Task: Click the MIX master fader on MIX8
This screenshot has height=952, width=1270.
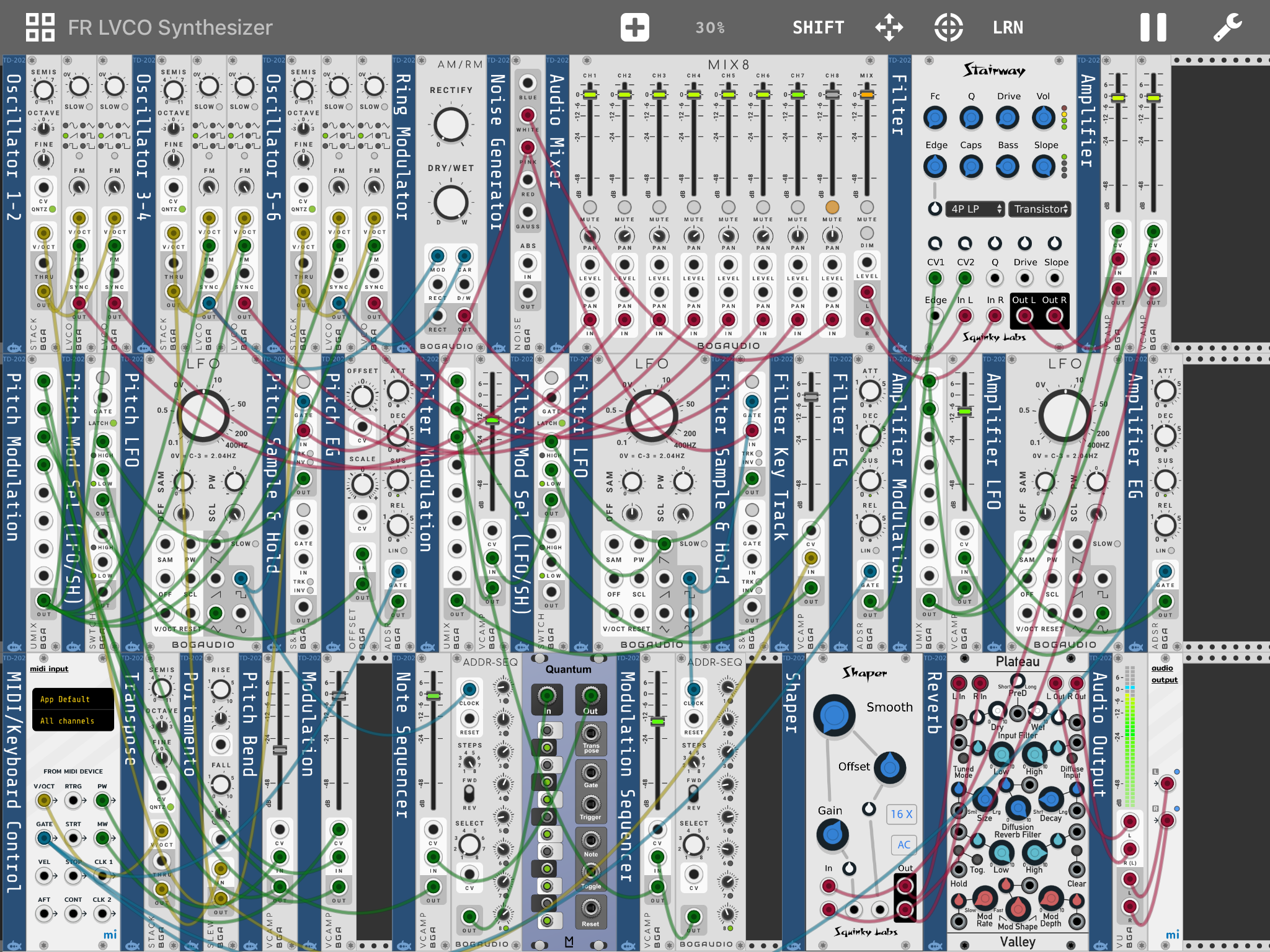Action: point(867,95)
